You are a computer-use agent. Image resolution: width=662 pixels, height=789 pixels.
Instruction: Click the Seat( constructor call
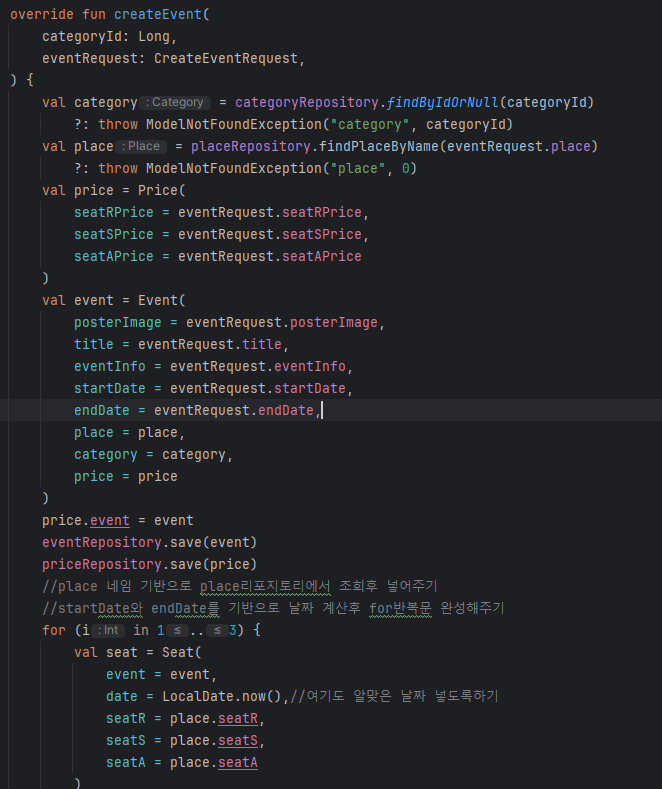point(182,653)
